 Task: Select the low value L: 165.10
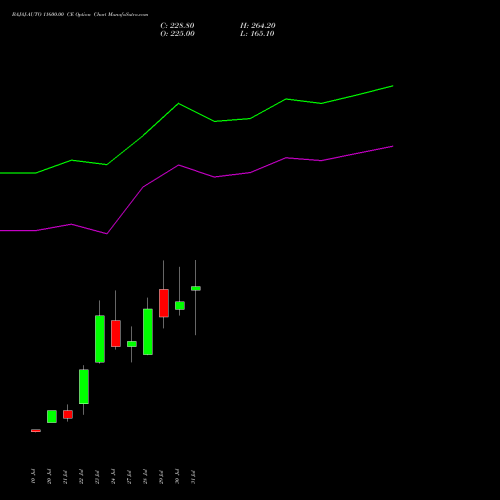tap(257, 34)
